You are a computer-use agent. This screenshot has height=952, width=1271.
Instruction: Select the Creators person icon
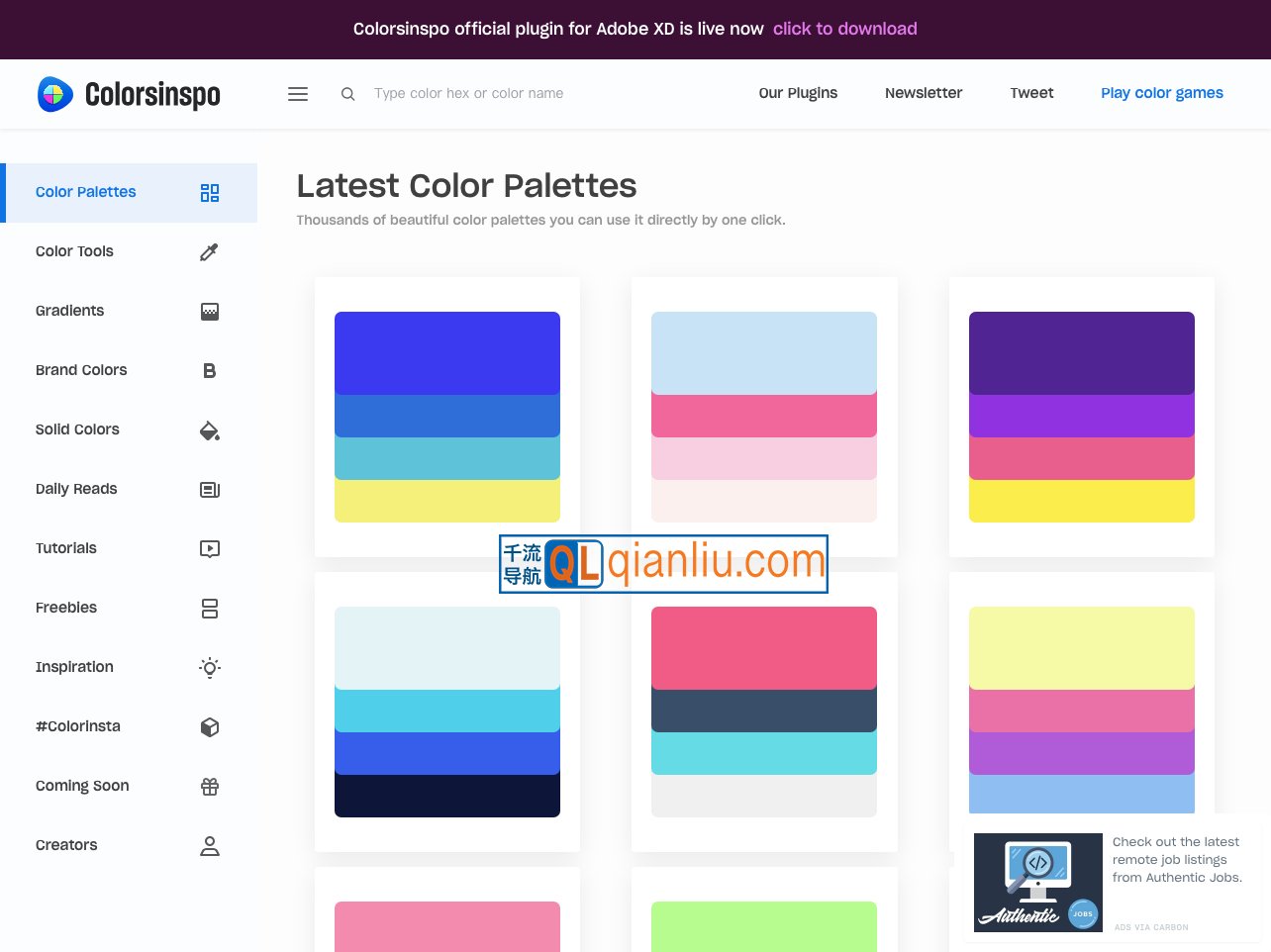point(209,845)
